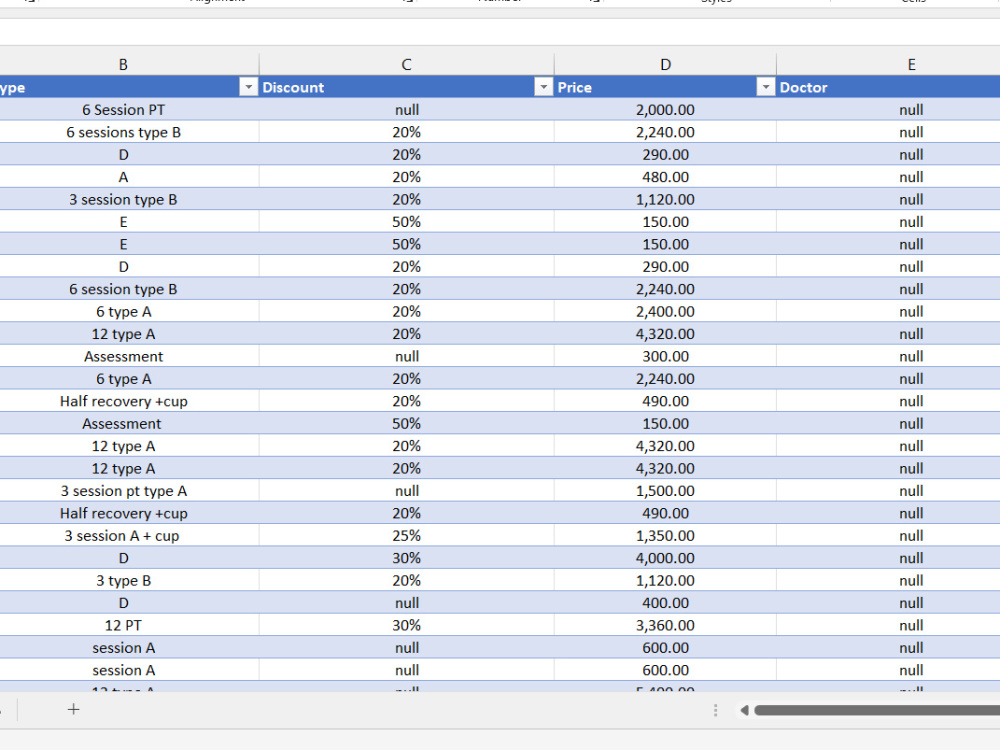Image resolution: width=1000 pixels, height=750 pixels.
Task: Select the 25% discount cell
Action: coord(406,536)
